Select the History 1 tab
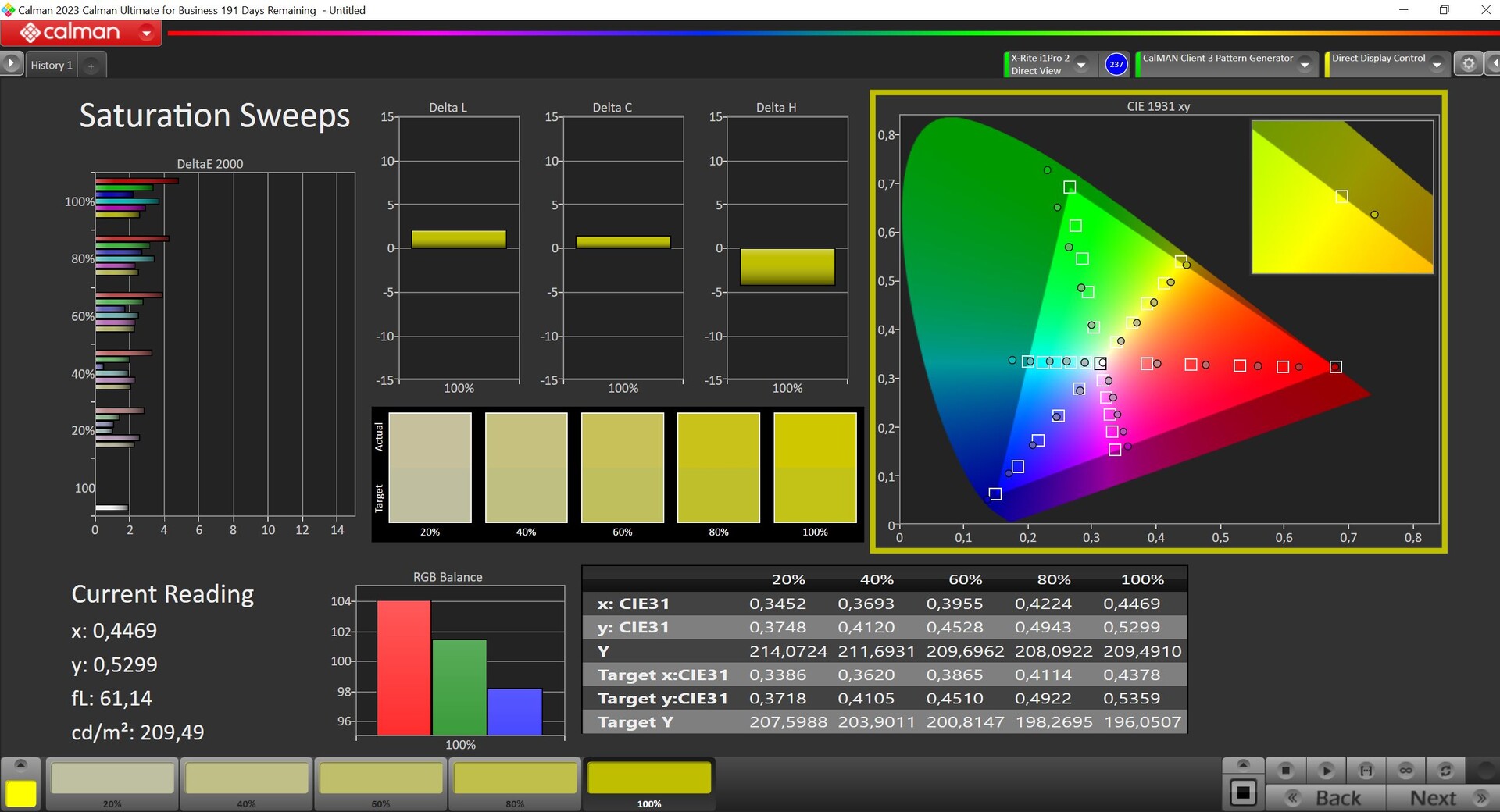 pyautogui.click(x=52, y=65)
